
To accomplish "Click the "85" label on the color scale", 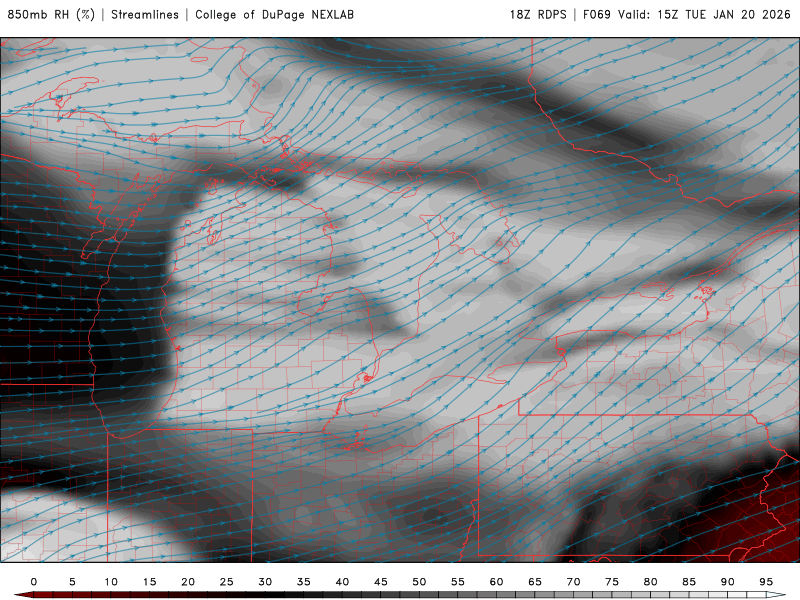I will coord(689,582).
